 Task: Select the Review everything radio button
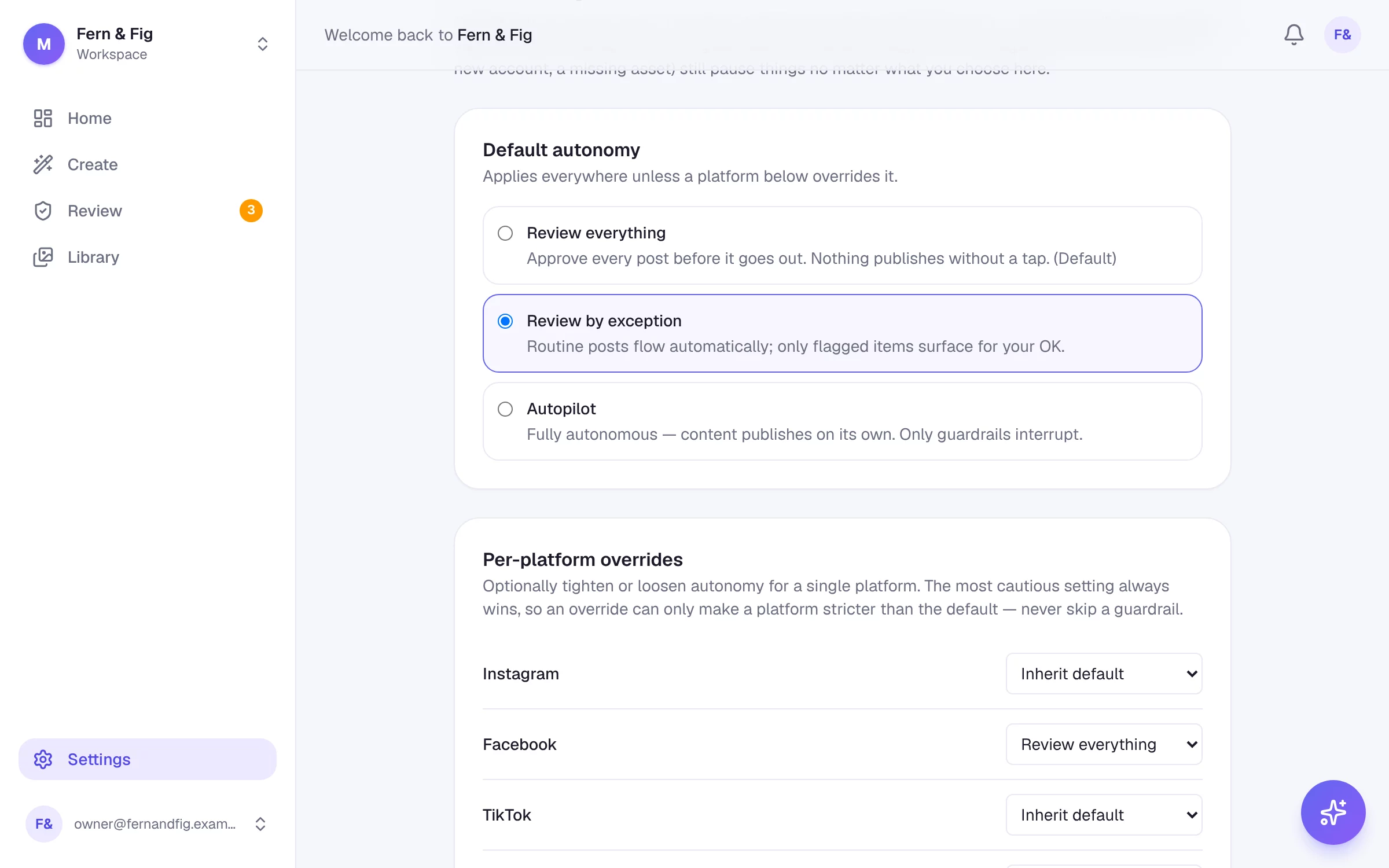tap(505, 233)
